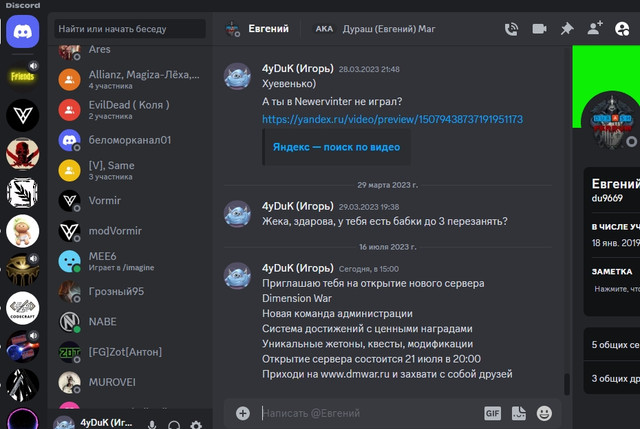
Task: Click the chat scrollbar thumb
Action: pyautogui.click(x=567, y=384)
